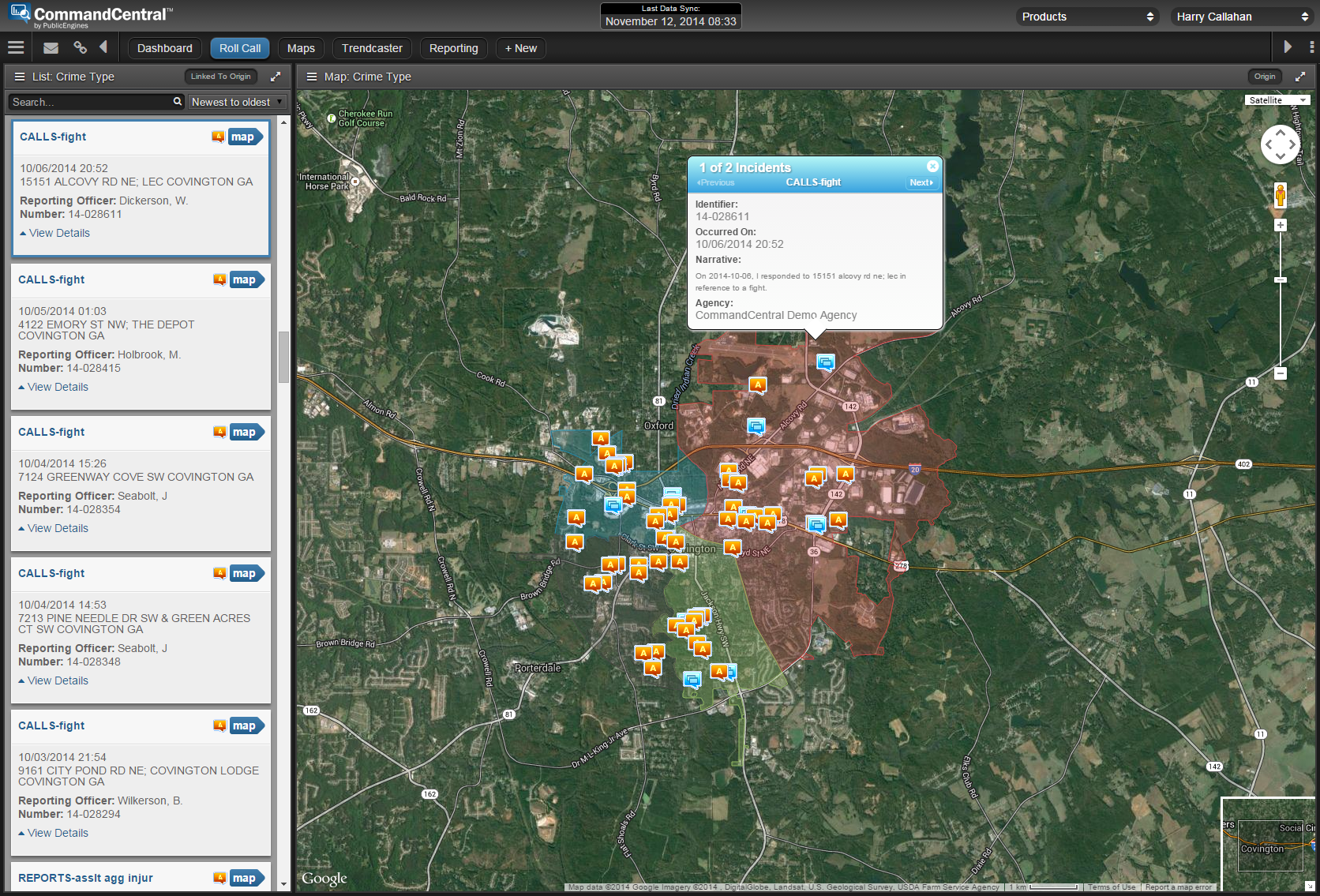Click the envelope messages icon
Viewport: 1320px width, 896px height.
point(51,48)
